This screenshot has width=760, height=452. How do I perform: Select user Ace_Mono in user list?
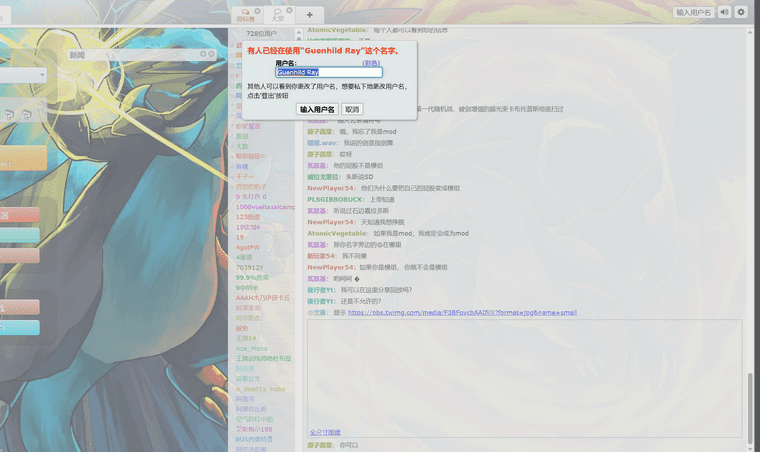tap(250, 348)
